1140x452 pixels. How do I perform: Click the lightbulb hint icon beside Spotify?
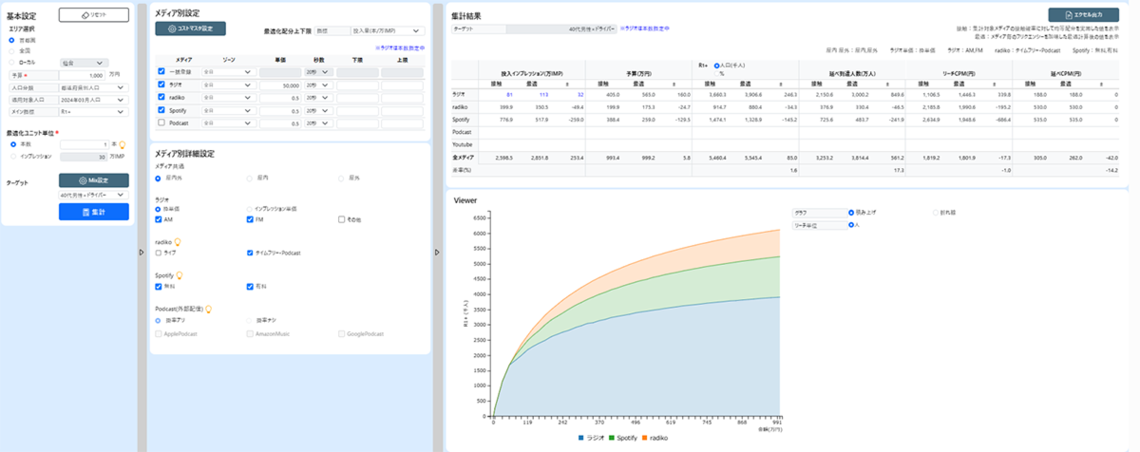coord(180,275)
